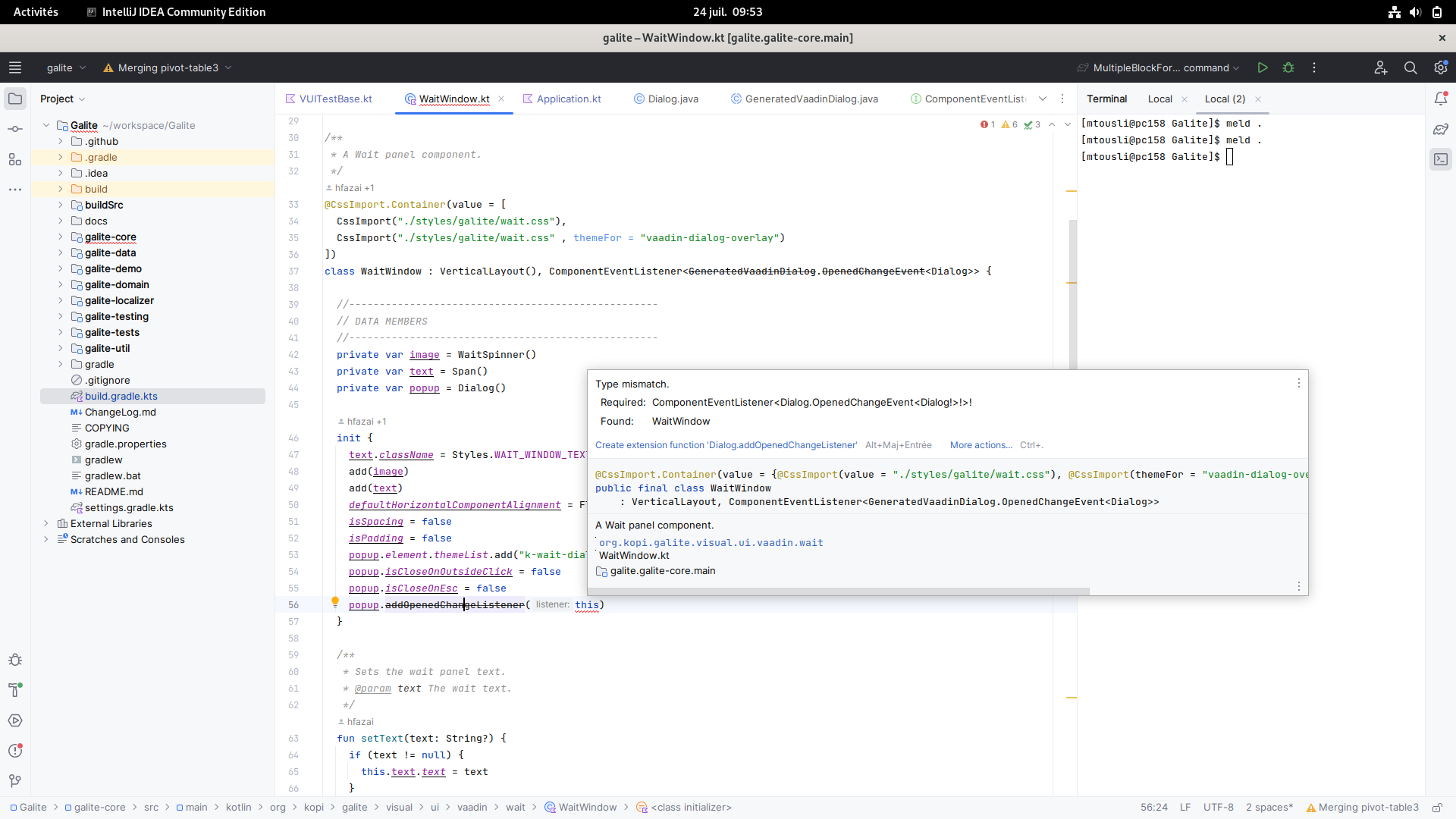Open the Git tool window icon
The height and width of the screenshot is (819, 1456).
point(15,781)
